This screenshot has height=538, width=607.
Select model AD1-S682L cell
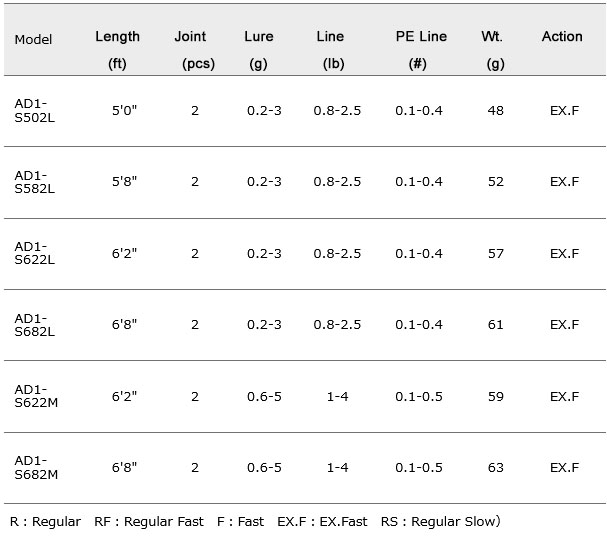34,325
